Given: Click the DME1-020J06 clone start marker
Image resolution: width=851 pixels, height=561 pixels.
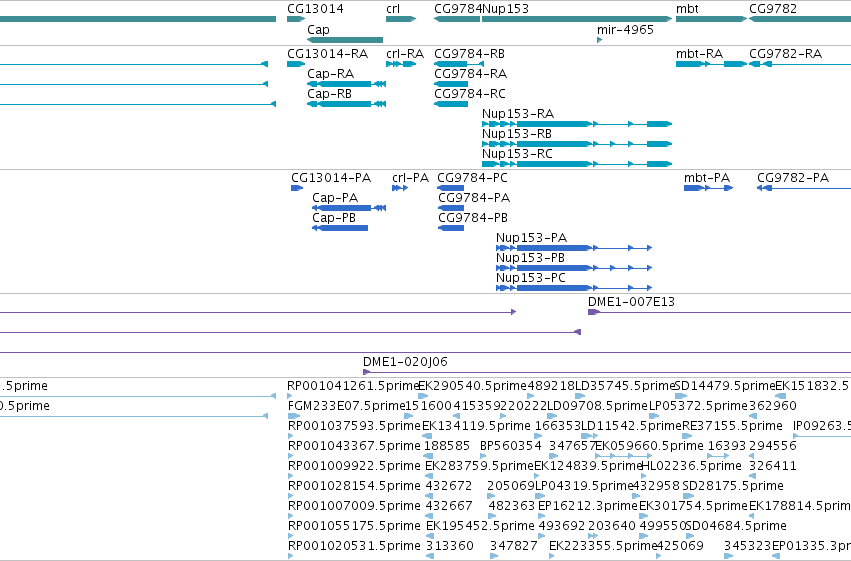Looking at the screenshot, I should (366, 372).
